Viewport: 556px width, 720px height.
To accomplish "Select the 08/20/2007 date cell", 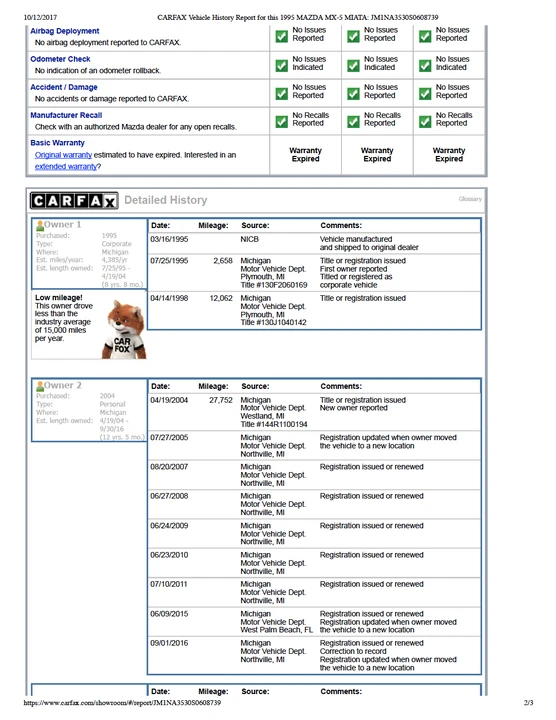I will pyautogui.click(x=169, y=467).
